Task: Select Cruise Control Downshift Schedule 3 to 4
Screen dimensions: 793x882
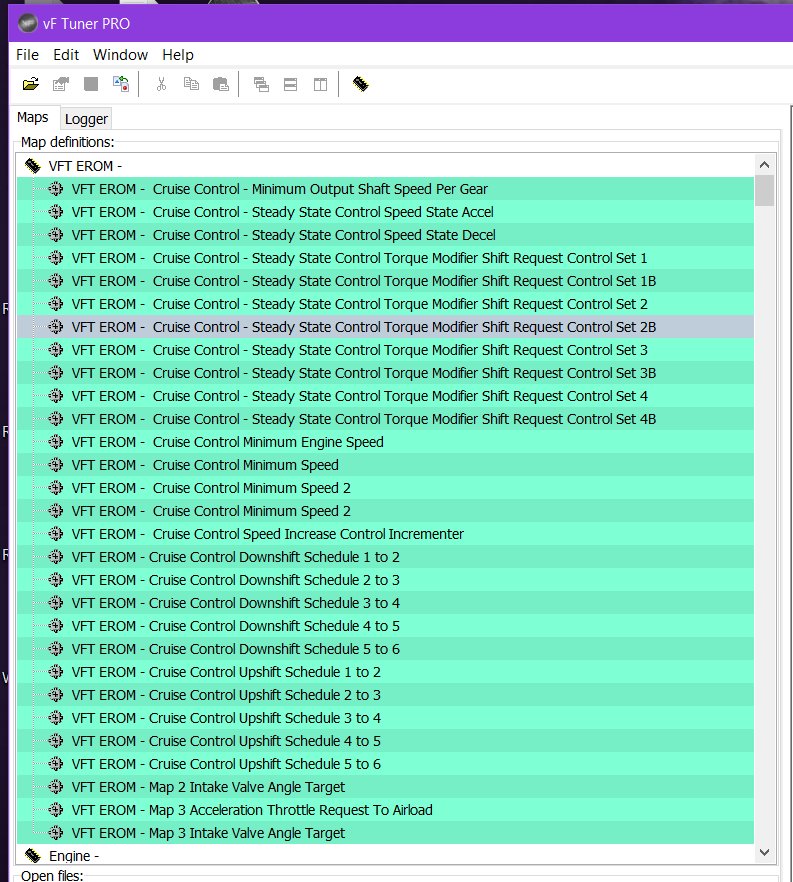Action: [385, 603]
